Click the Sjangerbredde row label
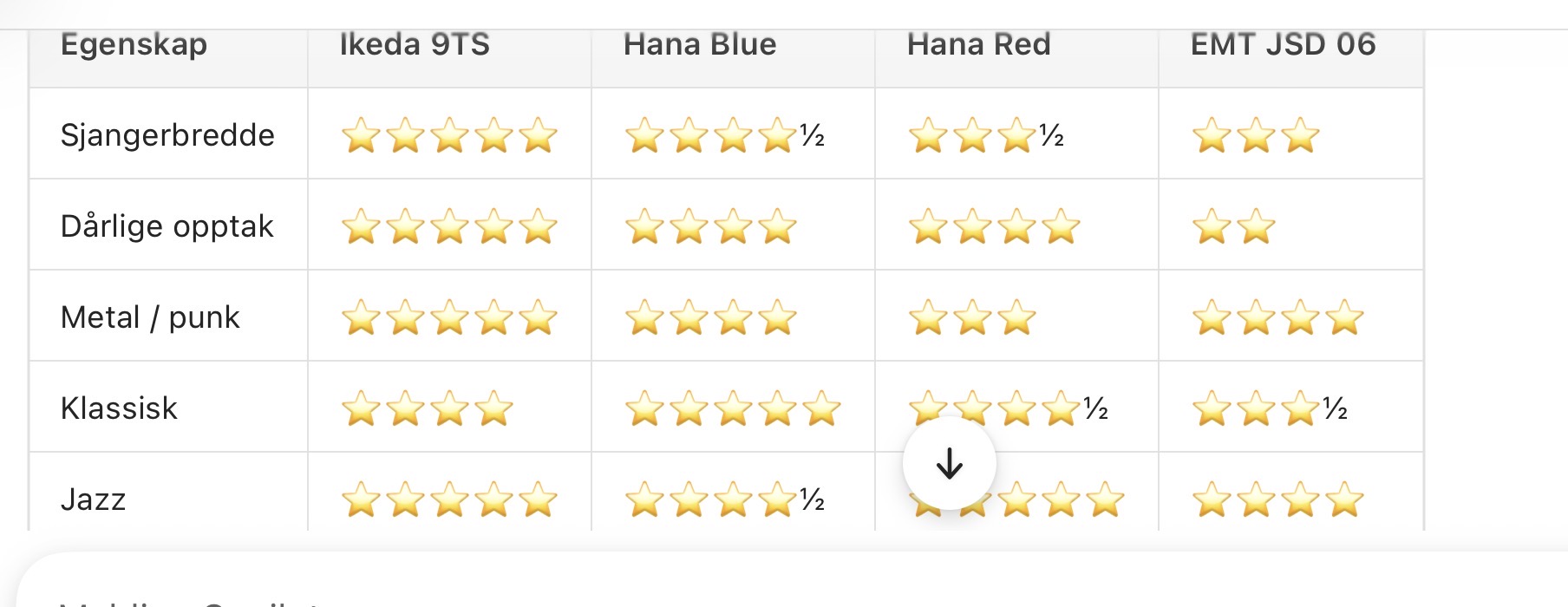The height and width of the screenshot is (607, 1568). (x=167, y=135)
